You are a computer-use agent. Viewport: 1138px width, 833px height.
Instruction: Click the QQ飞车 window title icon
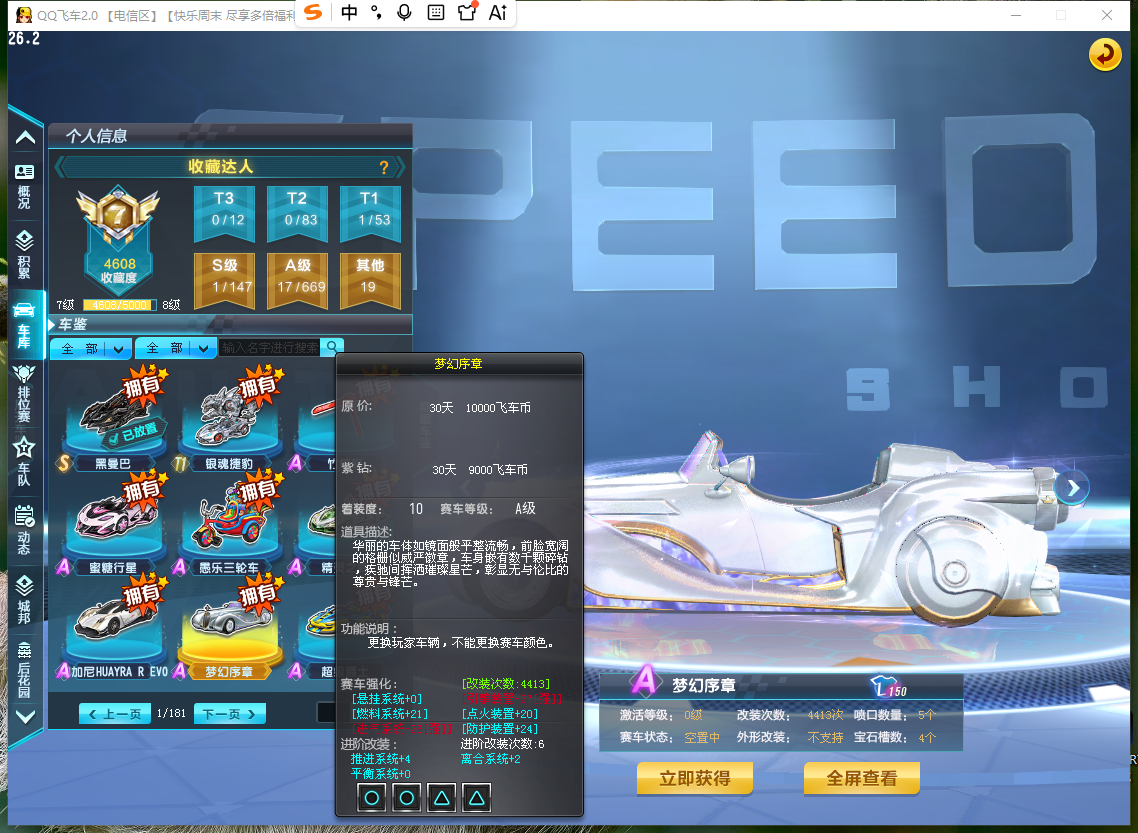(x=23, y=15)
